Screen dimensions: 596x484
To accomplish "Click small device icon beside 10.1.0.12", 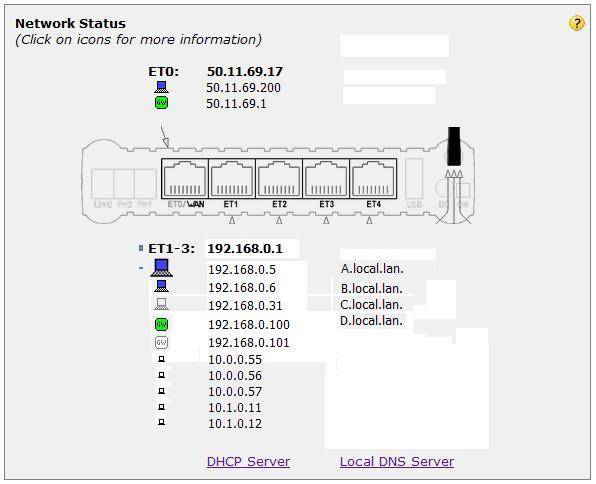I will tap(162, 422).
